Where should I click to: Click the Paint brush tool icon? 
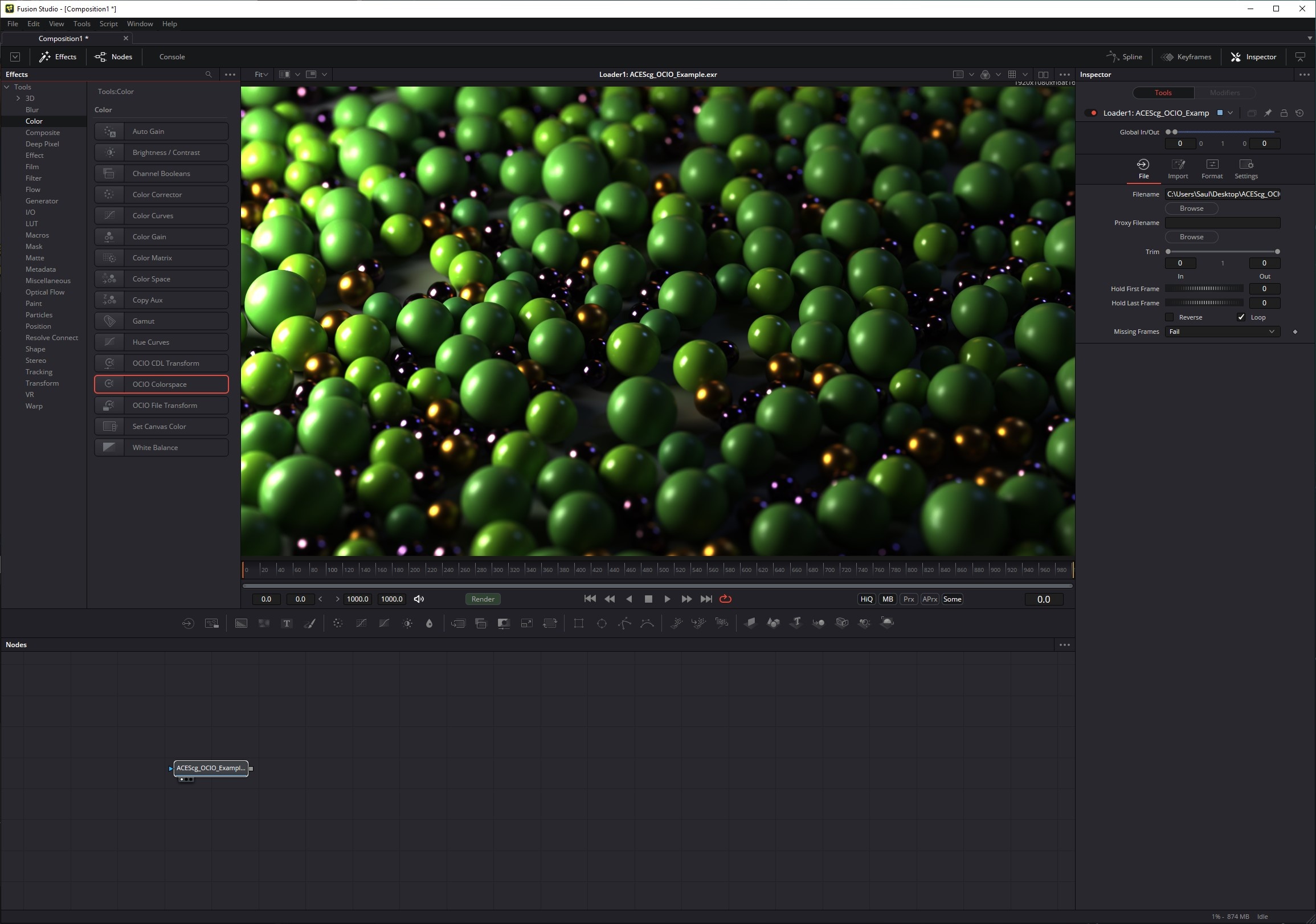tap(309, 623)
